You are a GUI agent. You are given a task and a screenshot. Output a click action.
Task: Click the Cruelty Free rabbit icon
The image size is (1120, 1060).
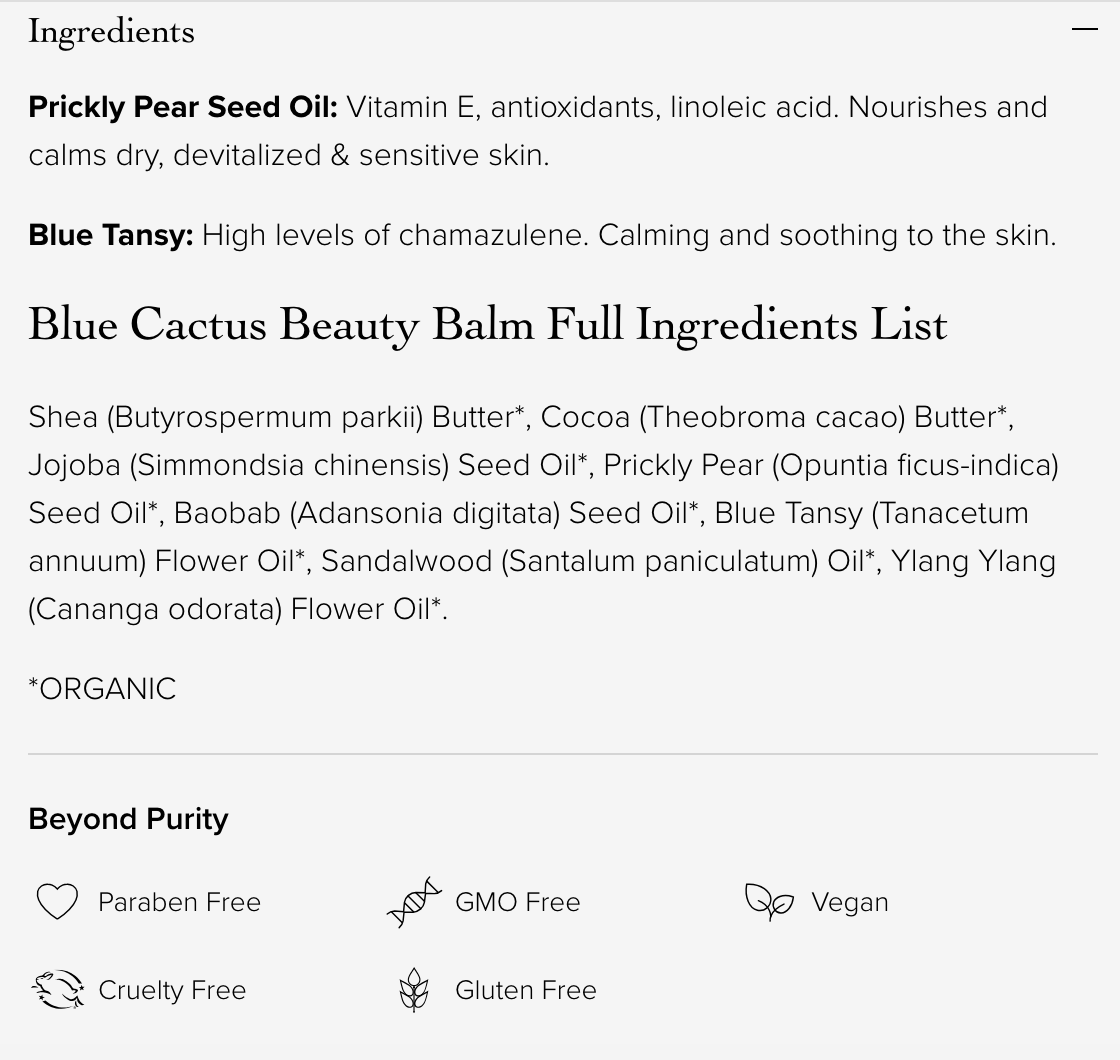58,990
